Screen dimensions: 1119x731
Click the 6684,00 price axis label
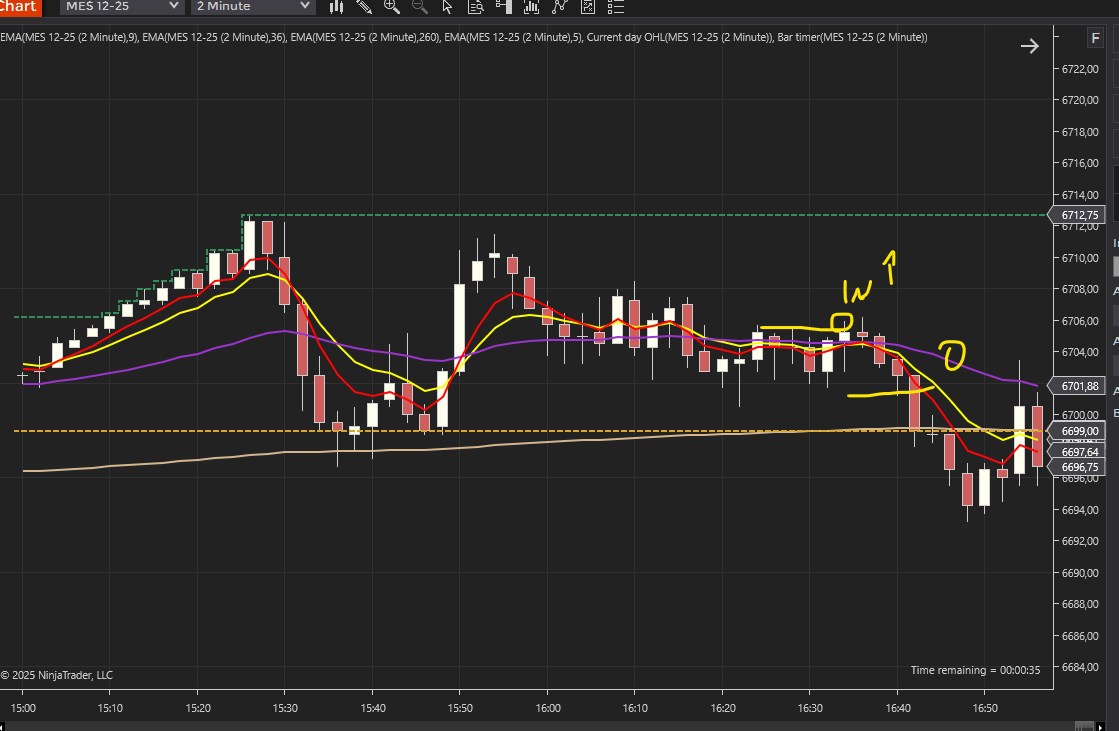pyautogui.click(x=1080, y=667)
